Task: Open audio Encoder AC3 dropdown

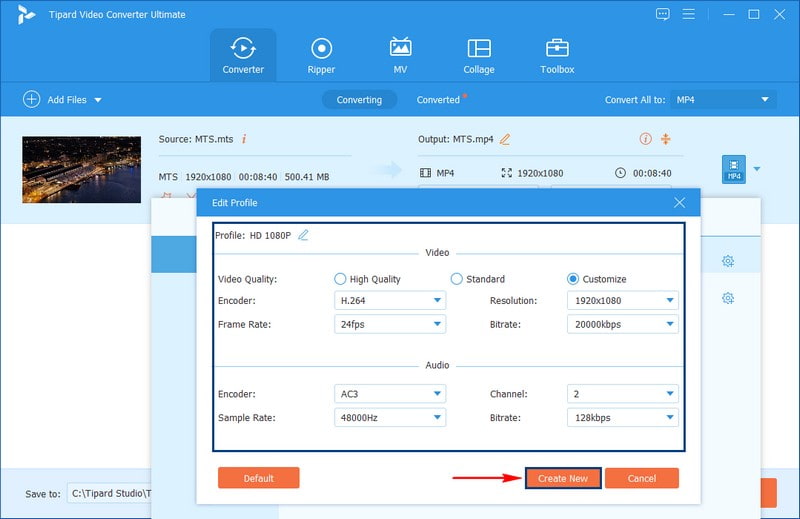Action: [x=390, y=394]
